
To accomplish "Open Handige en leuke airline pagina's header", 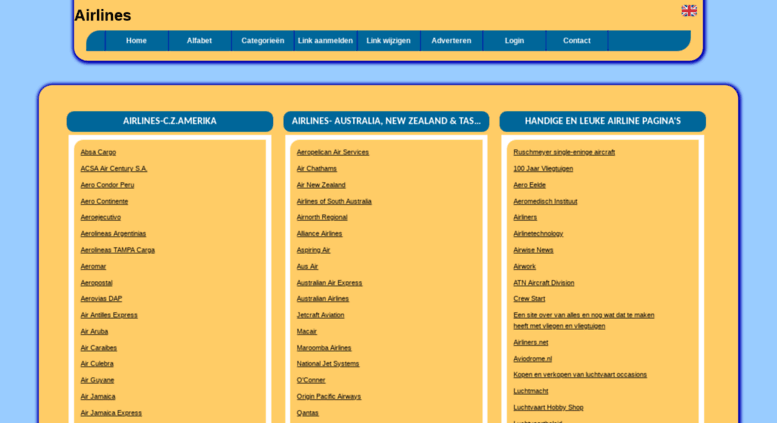I will pos(603,121).
